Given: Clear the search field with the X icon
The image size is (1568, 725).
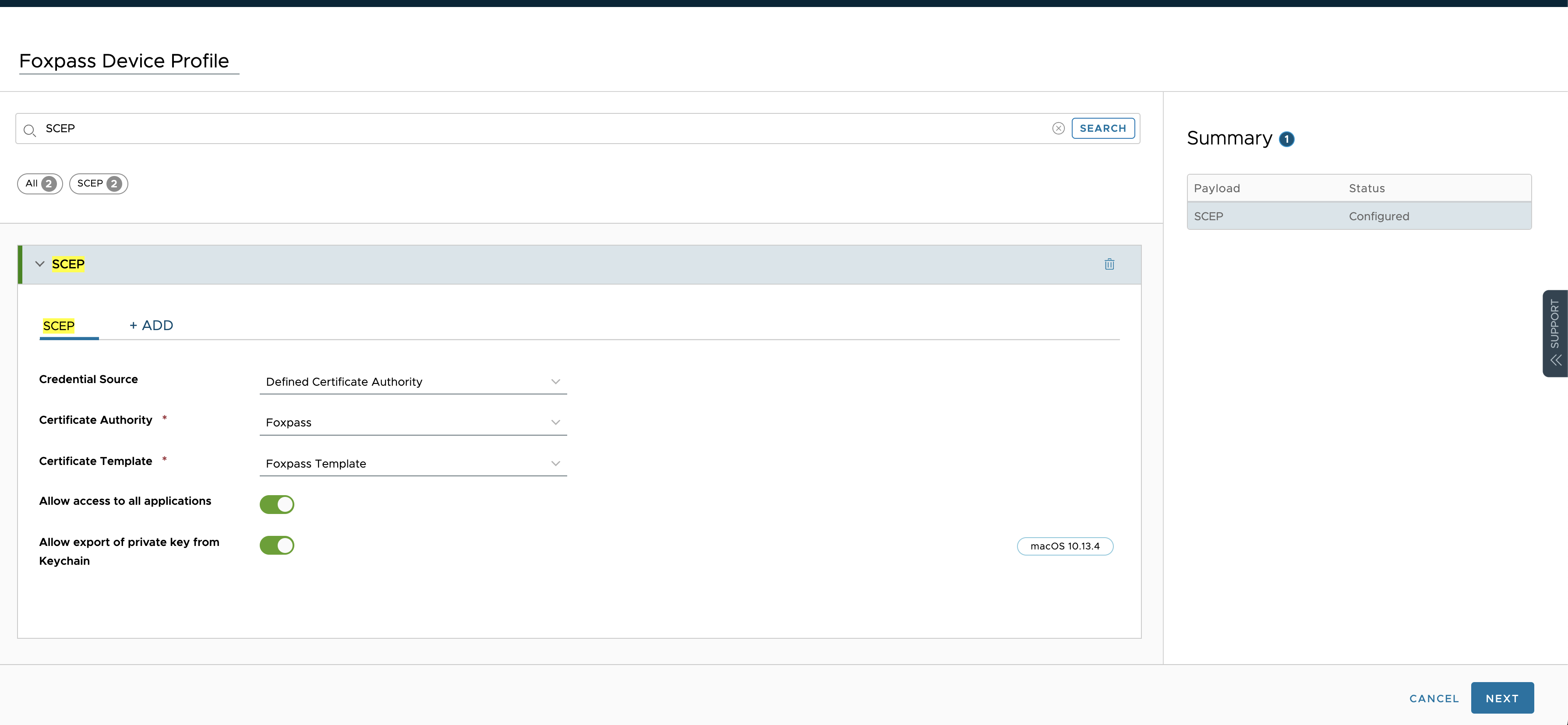Looking at the screenshot, I should 1059,128.
